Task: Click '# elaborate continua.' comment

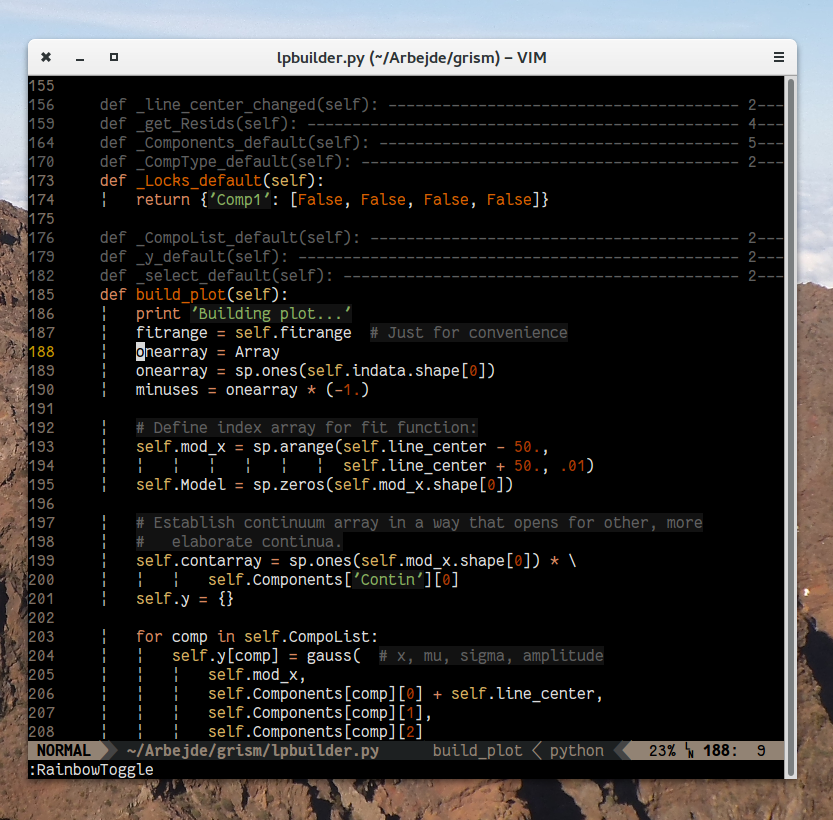Action: (239, 542)
